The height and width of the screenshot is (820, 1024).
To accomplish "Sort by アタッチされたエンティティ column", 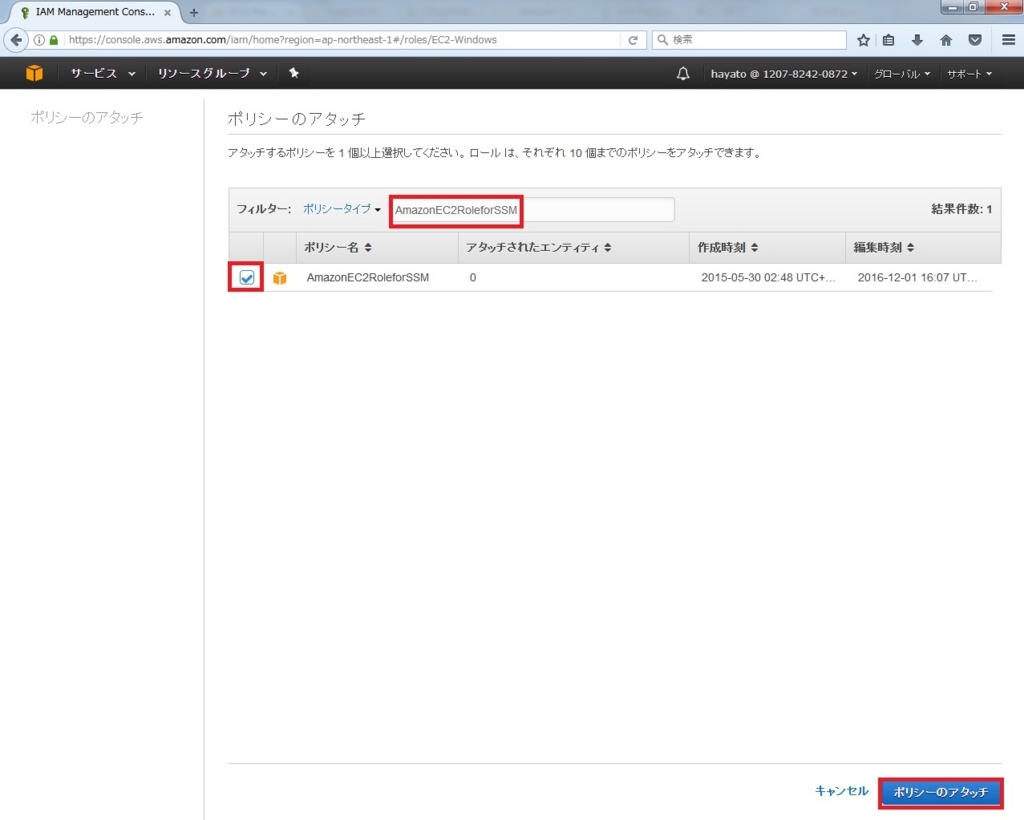I will click(538, 247).
